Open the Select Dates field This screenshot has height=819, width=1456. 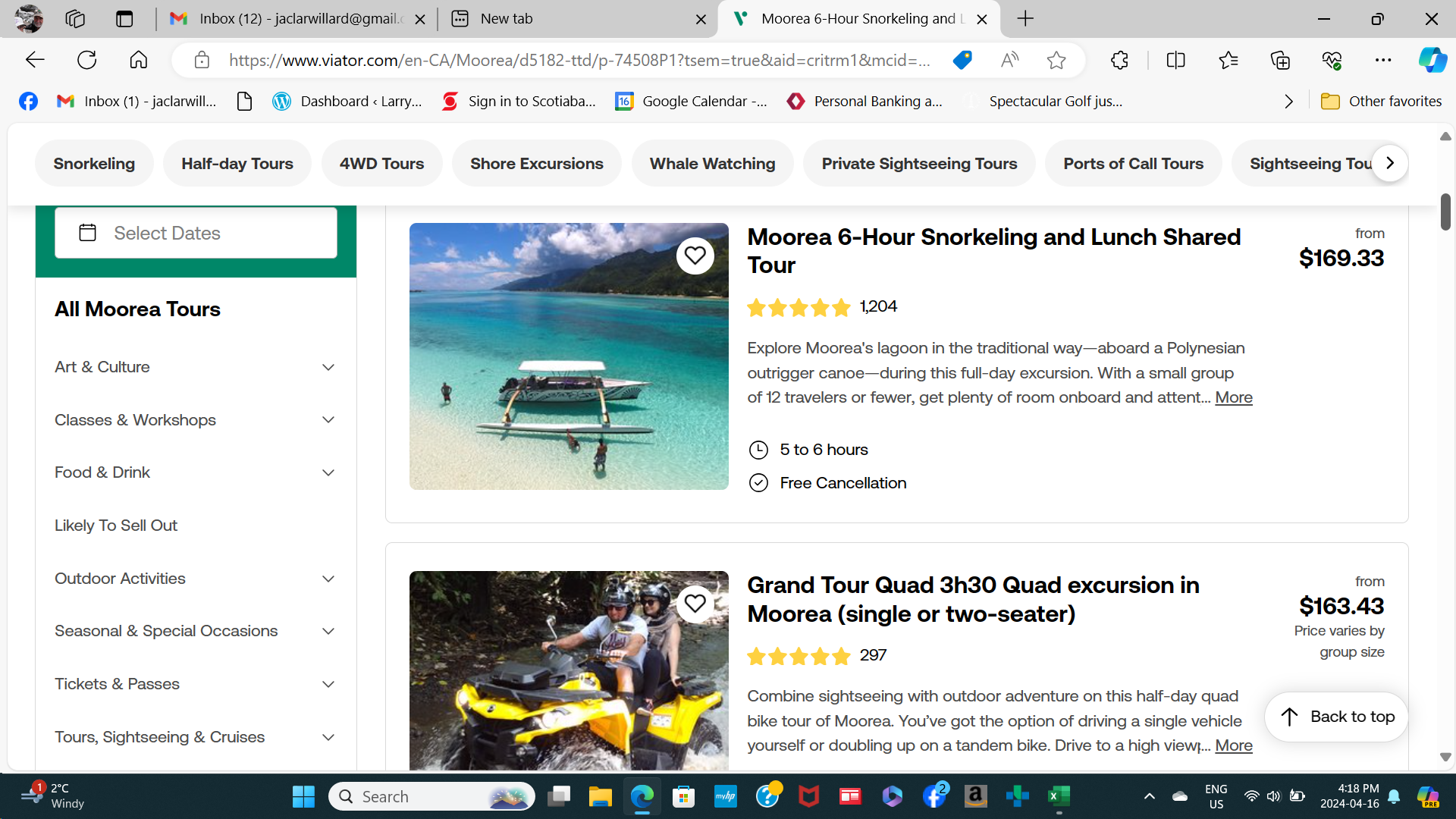pos(196,233)
